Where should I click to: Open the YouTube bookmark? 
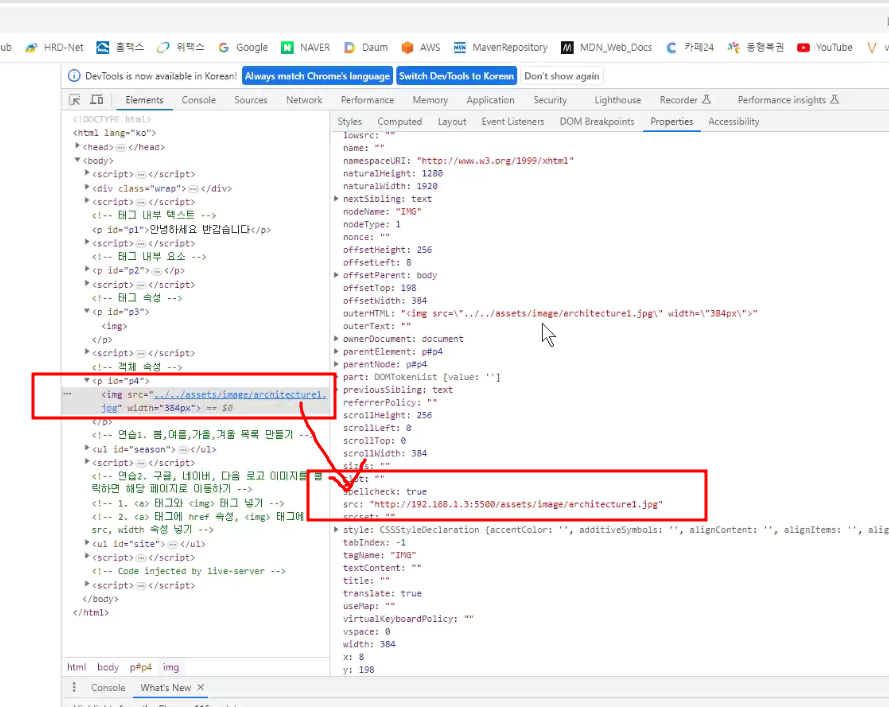(824, 48)
